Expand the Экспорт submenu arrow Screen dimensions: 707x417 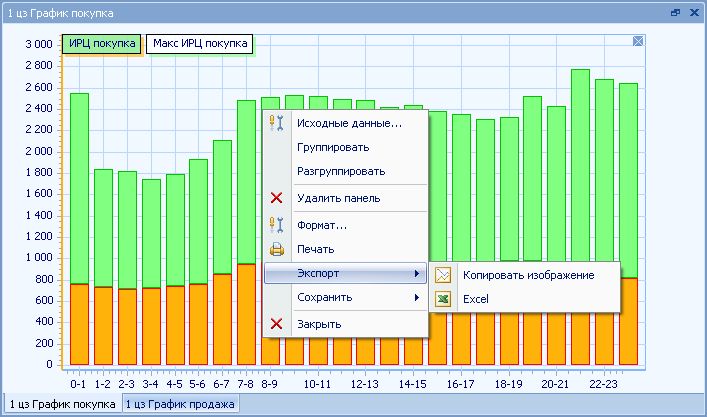[x=416, y=273]
